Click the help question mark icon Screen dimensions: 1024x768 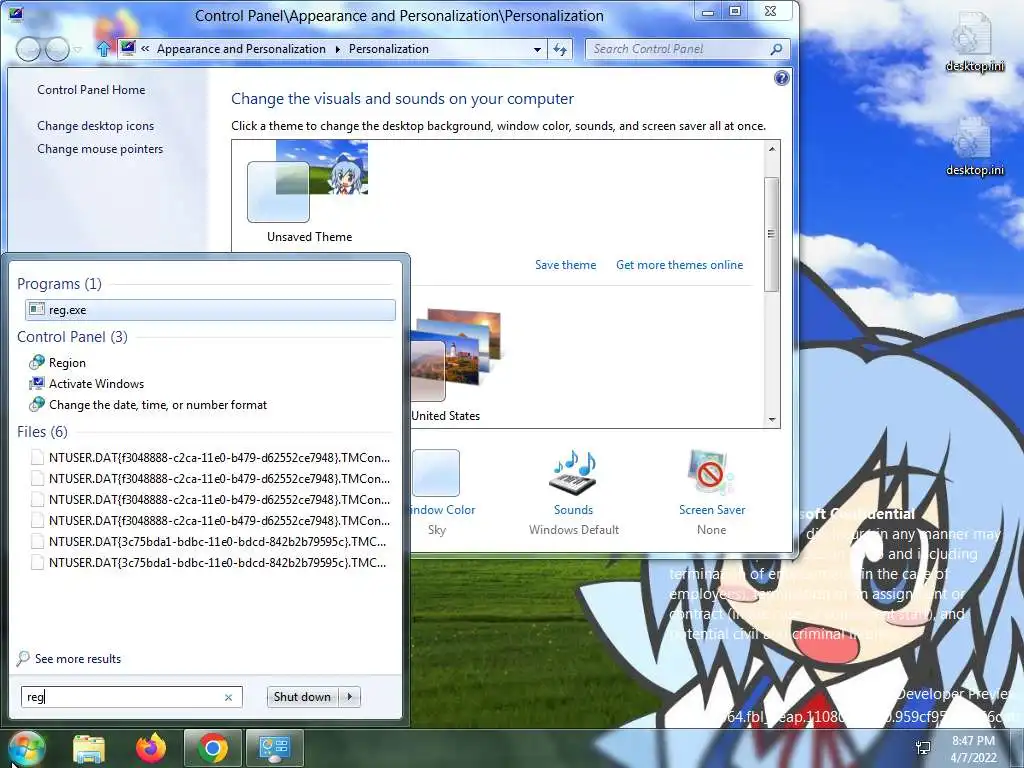coord(781,78)
